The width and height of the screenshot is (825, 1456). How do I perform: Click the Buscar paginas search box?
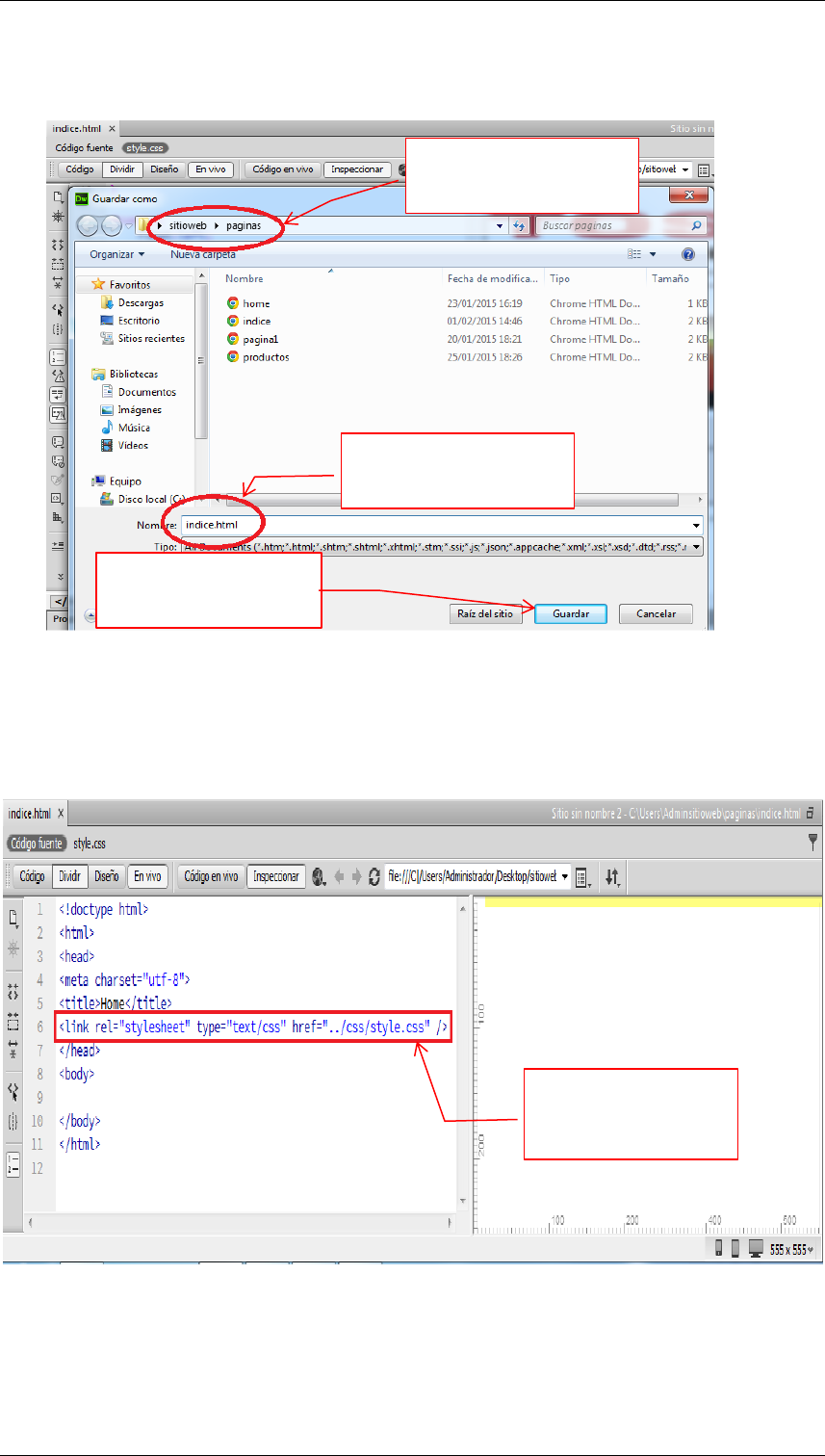pyautogui.click(x=621, y=225)
